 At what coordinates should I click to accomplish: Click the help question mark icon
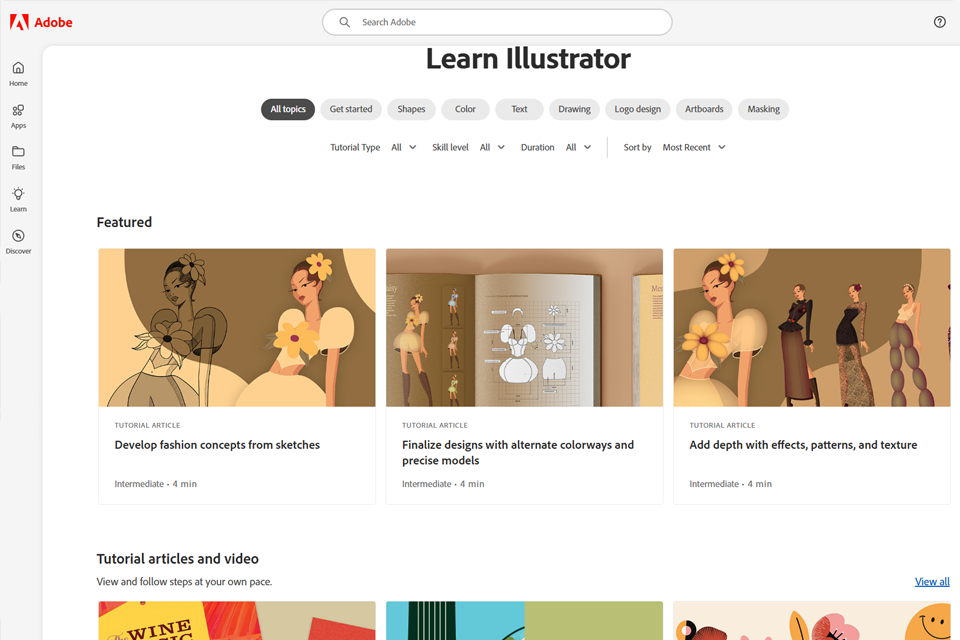click(939, 22)
